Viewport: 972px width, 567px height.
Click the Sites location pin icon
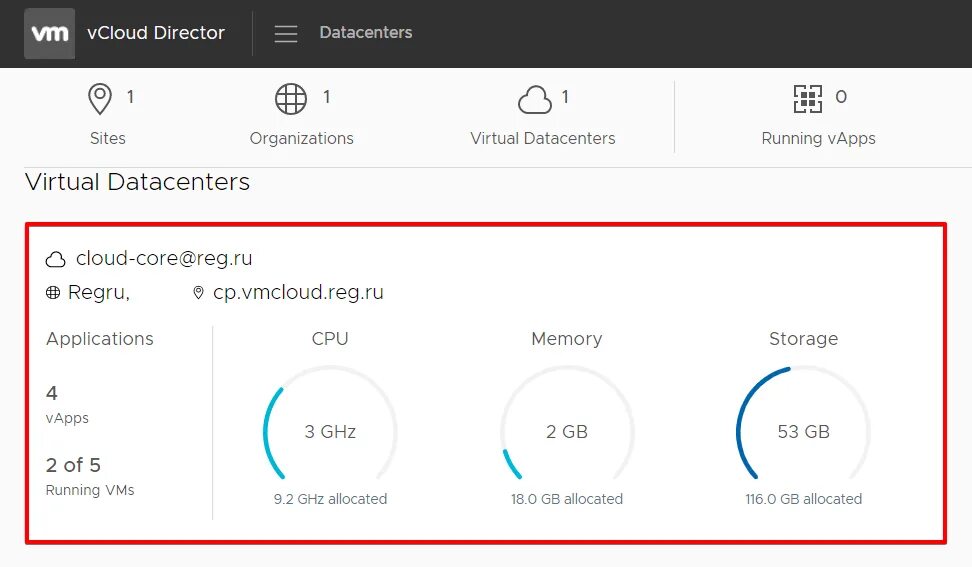point(100,99)
